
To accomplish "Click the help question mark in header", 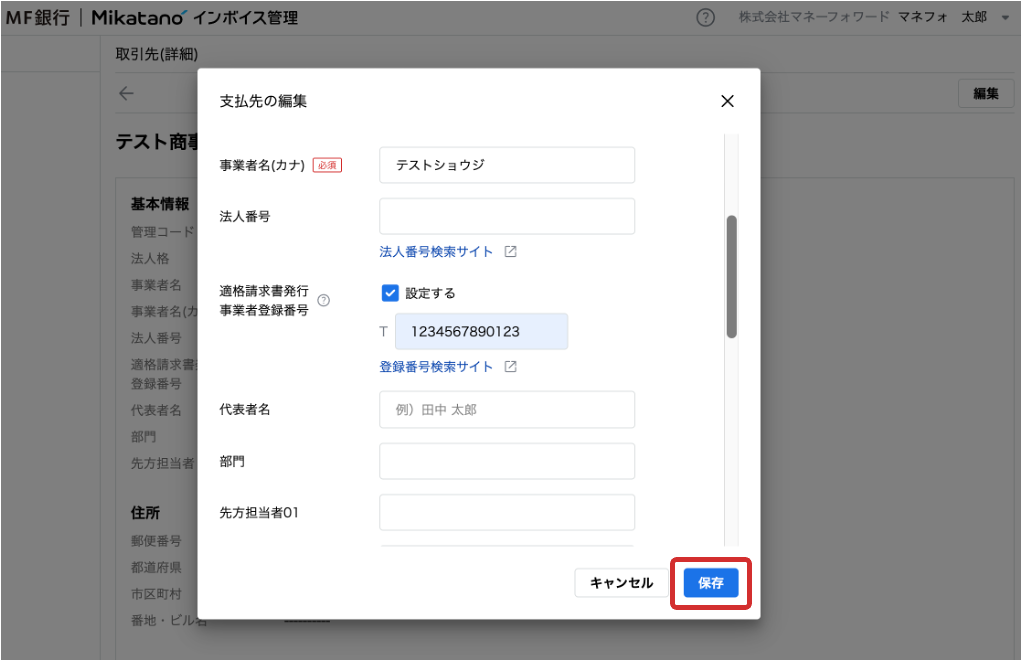I will [x=705, y=18].
